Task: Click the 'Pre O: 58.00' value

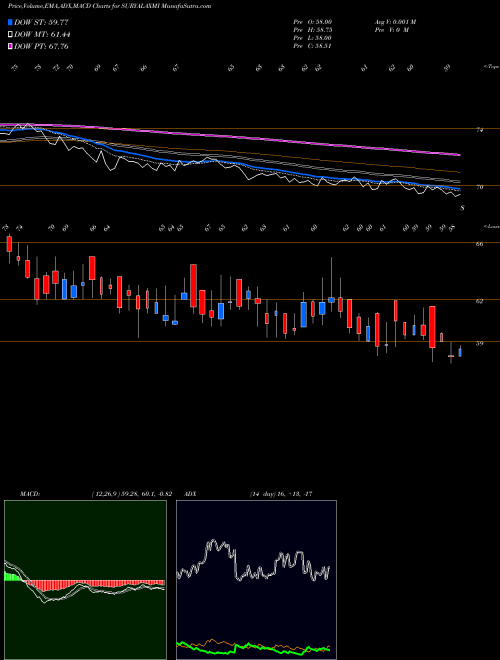Action: click(x=313, y=22)
